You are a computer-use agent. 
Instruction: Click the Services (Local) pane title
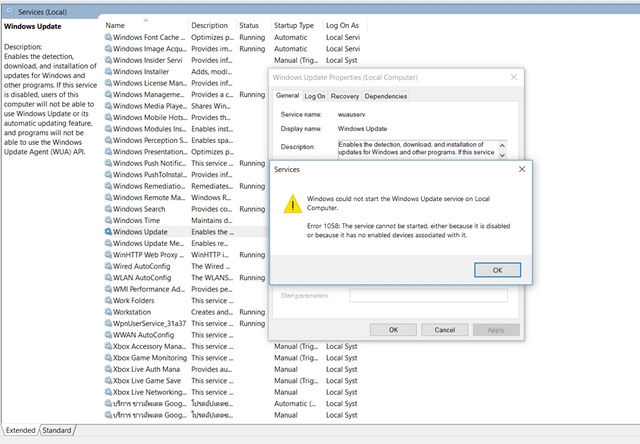pyautogui.click(x=42, y=12)
